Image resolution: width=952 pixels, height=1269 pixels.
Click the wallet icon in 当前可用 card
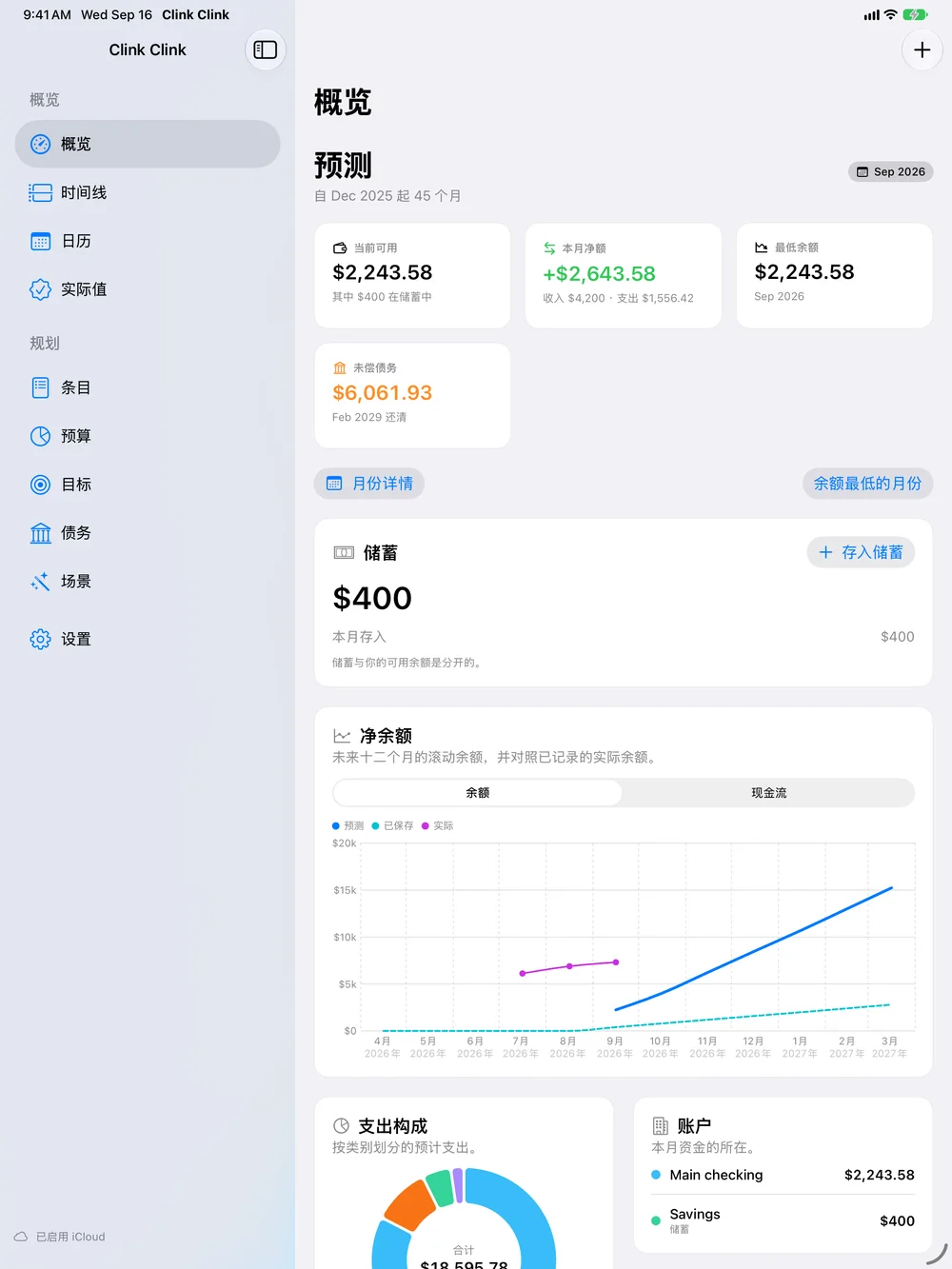coord(340,248)
